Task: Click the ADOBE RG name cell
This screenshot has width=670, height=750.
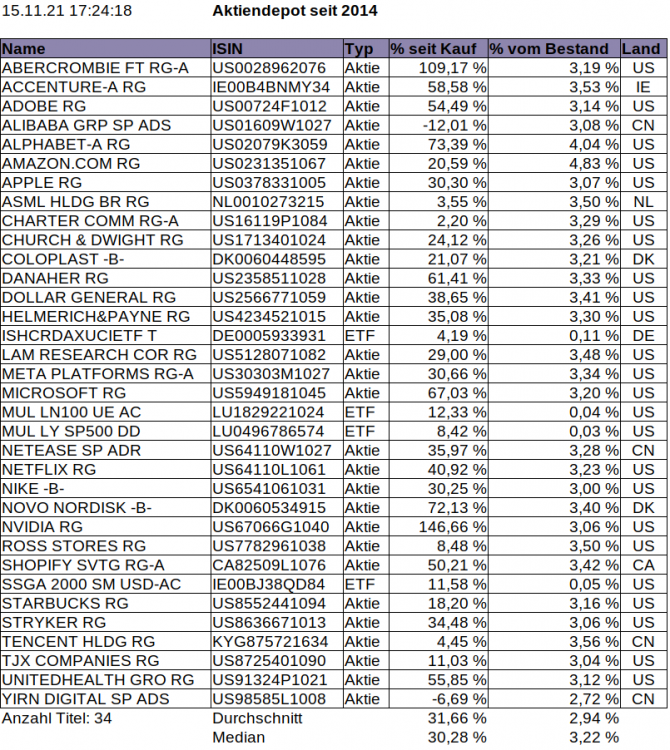Action: pos(105,106)
